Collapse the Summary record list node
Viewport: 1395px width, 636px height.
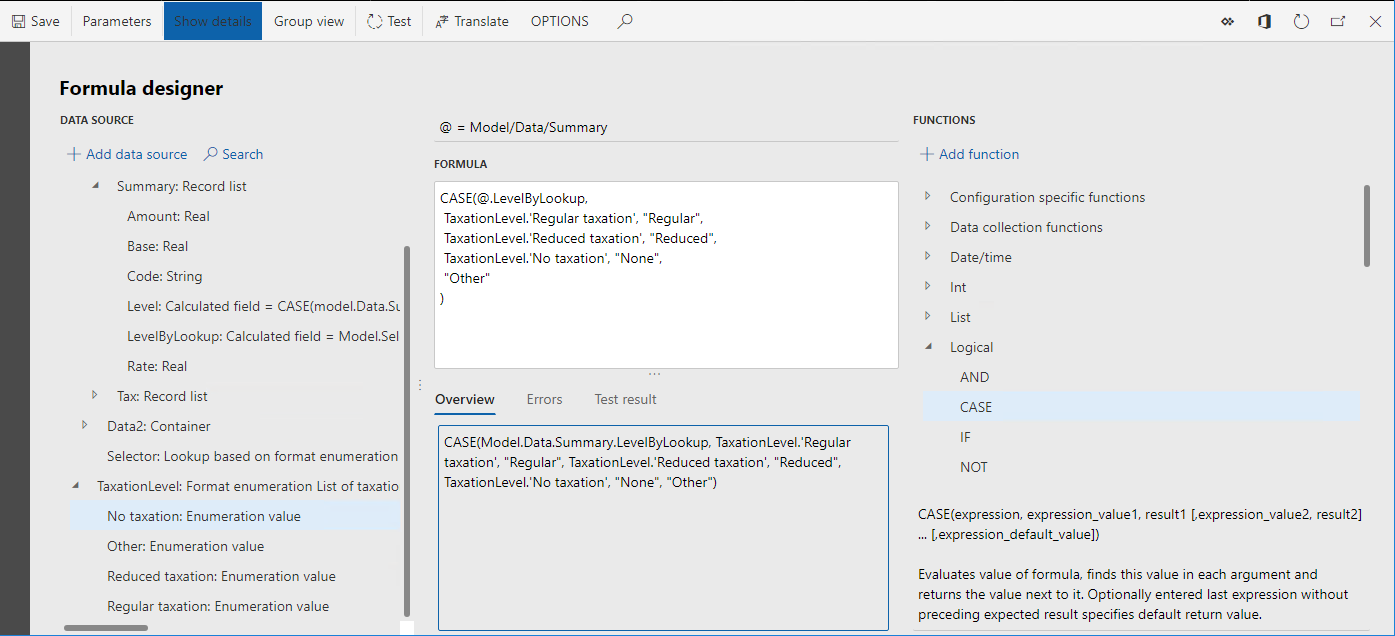tap(96, 186)
